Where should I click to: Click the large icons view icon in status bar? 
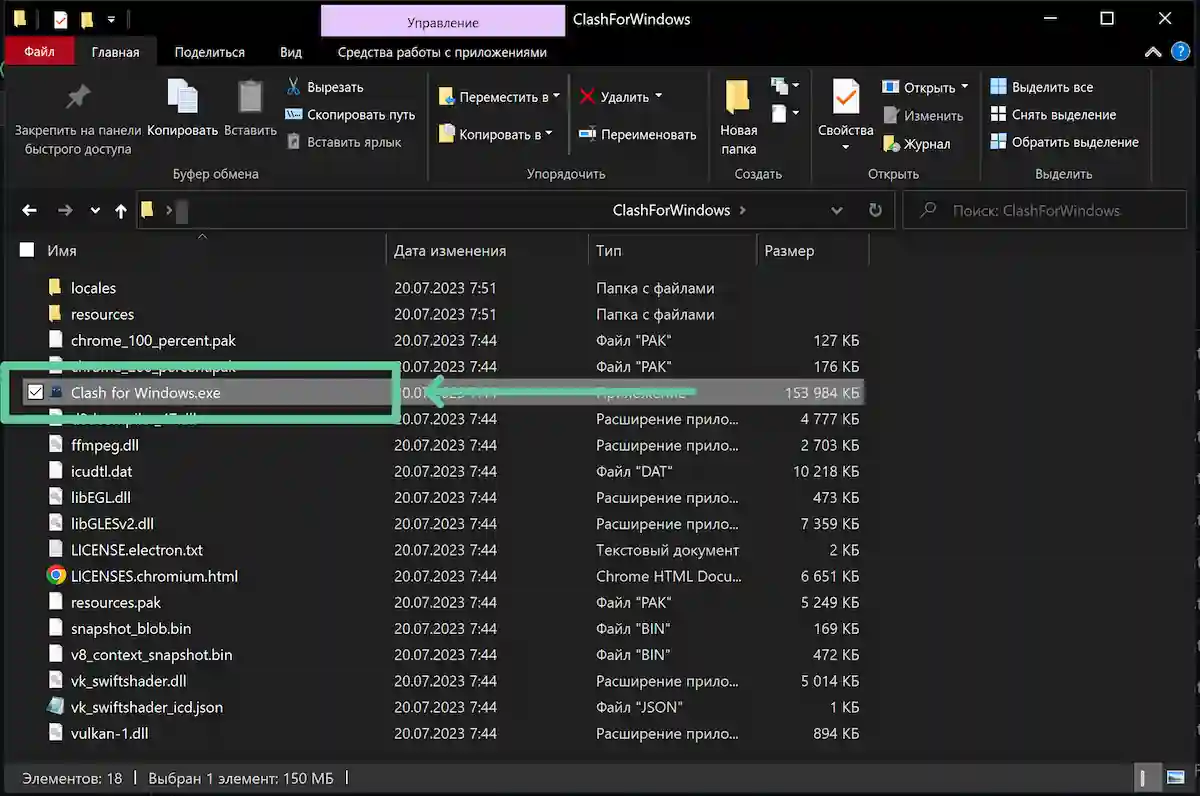coord(1174,777)
